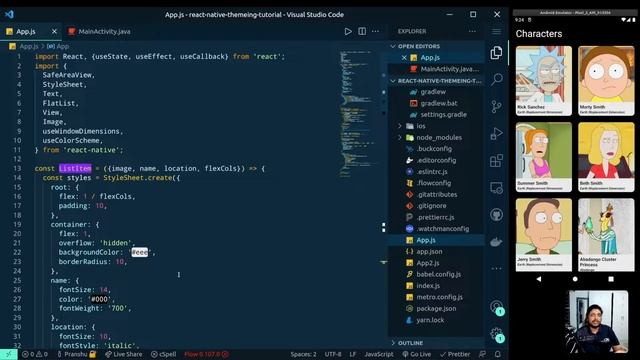Tap Beth Smith card in emulator
Screen dimensions: 640x360
[606, 157]
